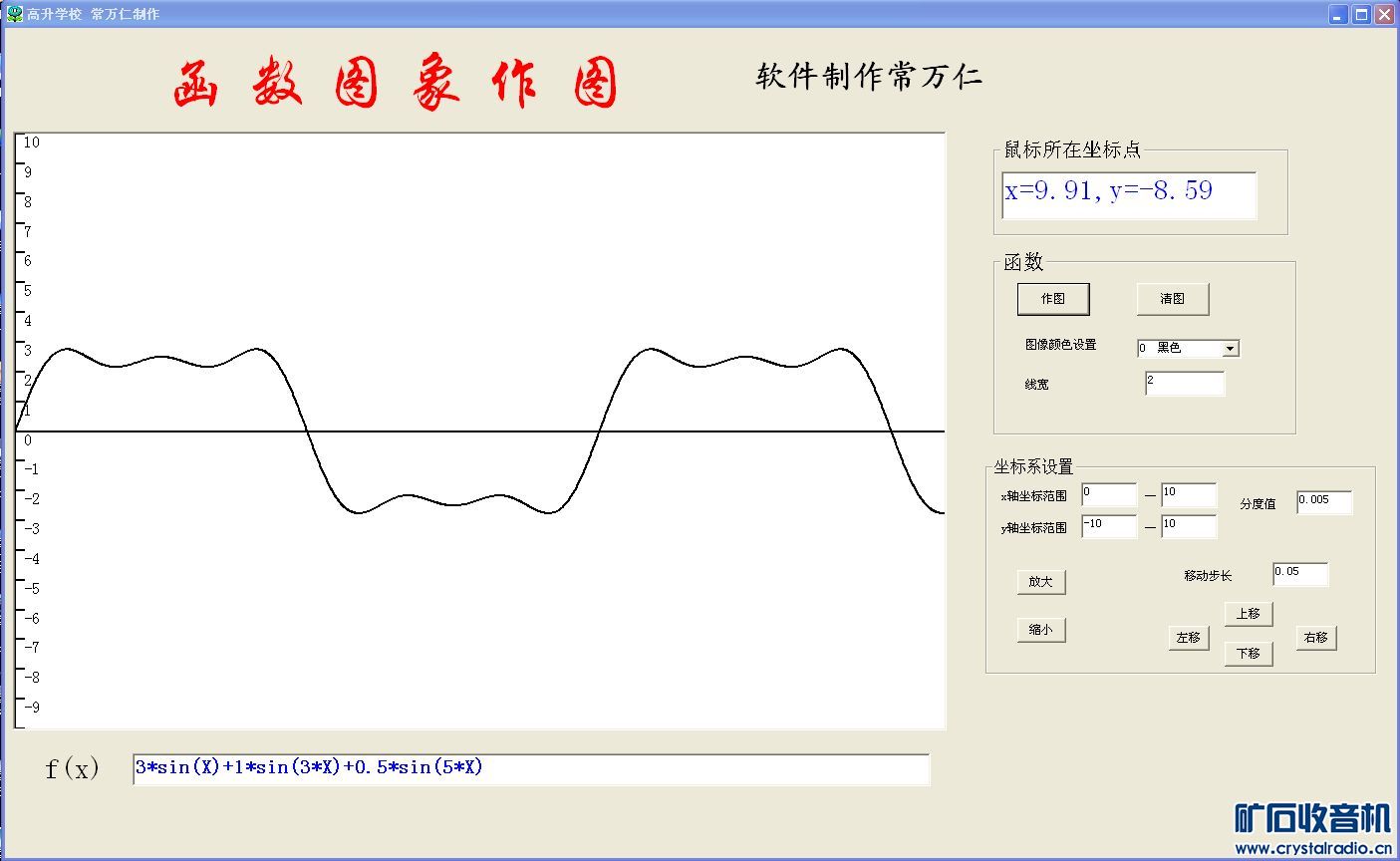Click the 鼠标所在坐标点 group label
The image size is (1400, 861).
(x=1072, y=150)
